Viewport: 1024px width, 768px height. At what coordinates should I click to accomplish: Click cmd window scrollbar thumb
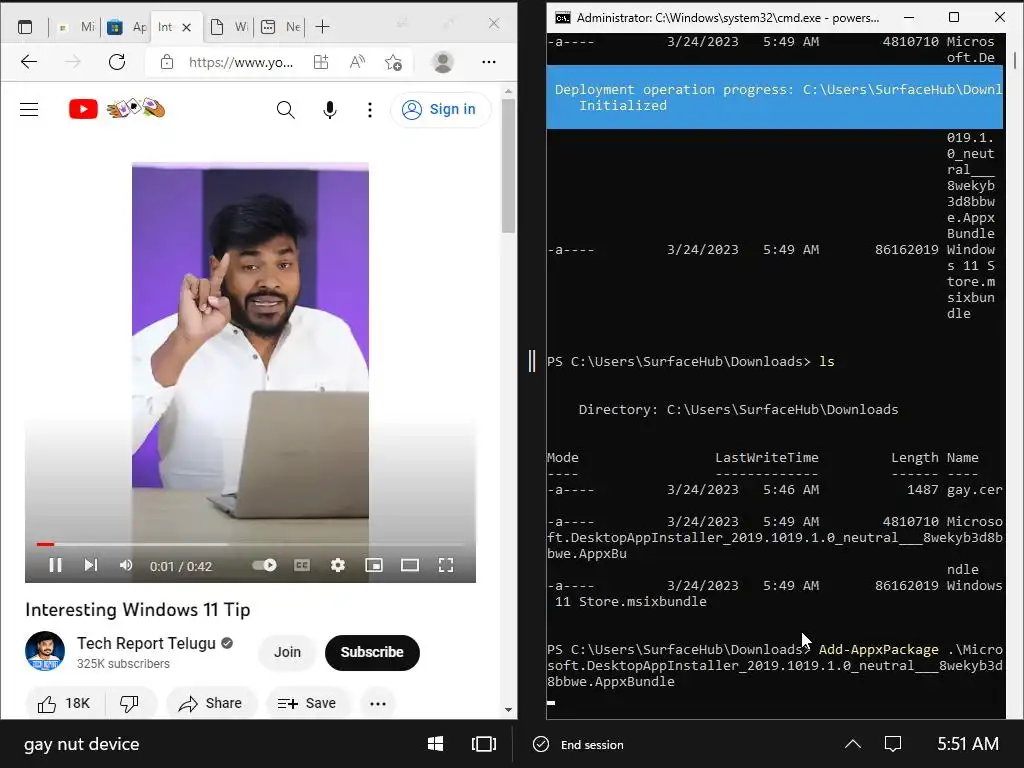pos(1015,60)
